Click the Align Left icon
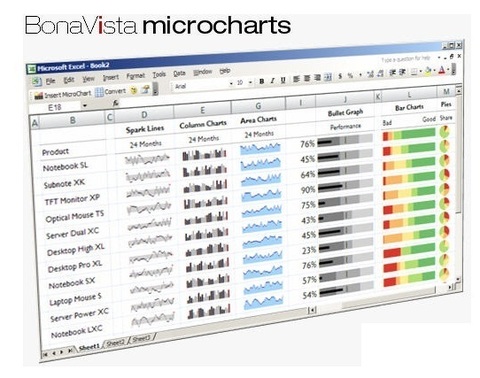This screenshot has width=480, height=378. tap(296, 79)
